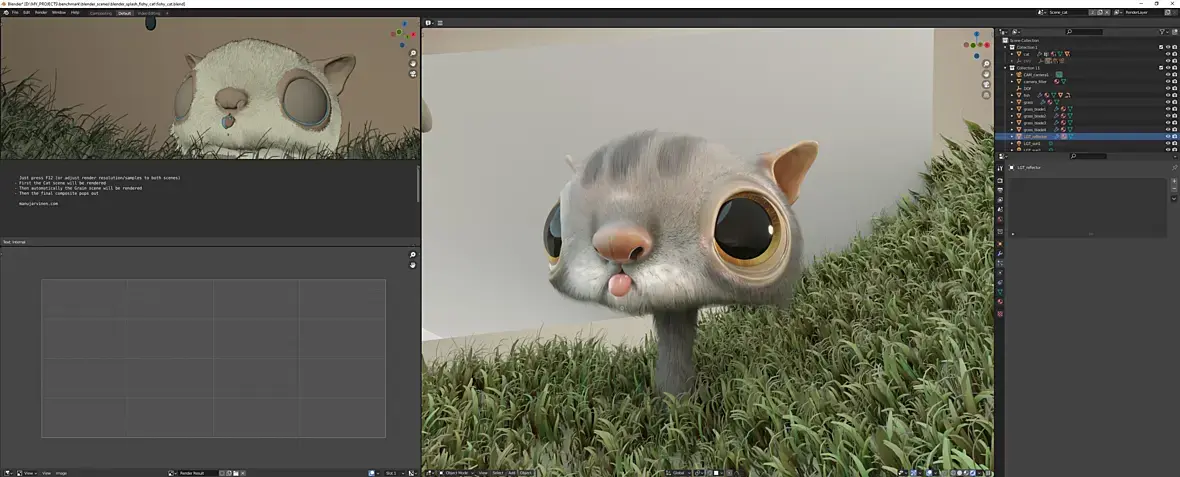The image size is (1180, 477).
Task: Open the World properties tab
Action: point(1000,219)
